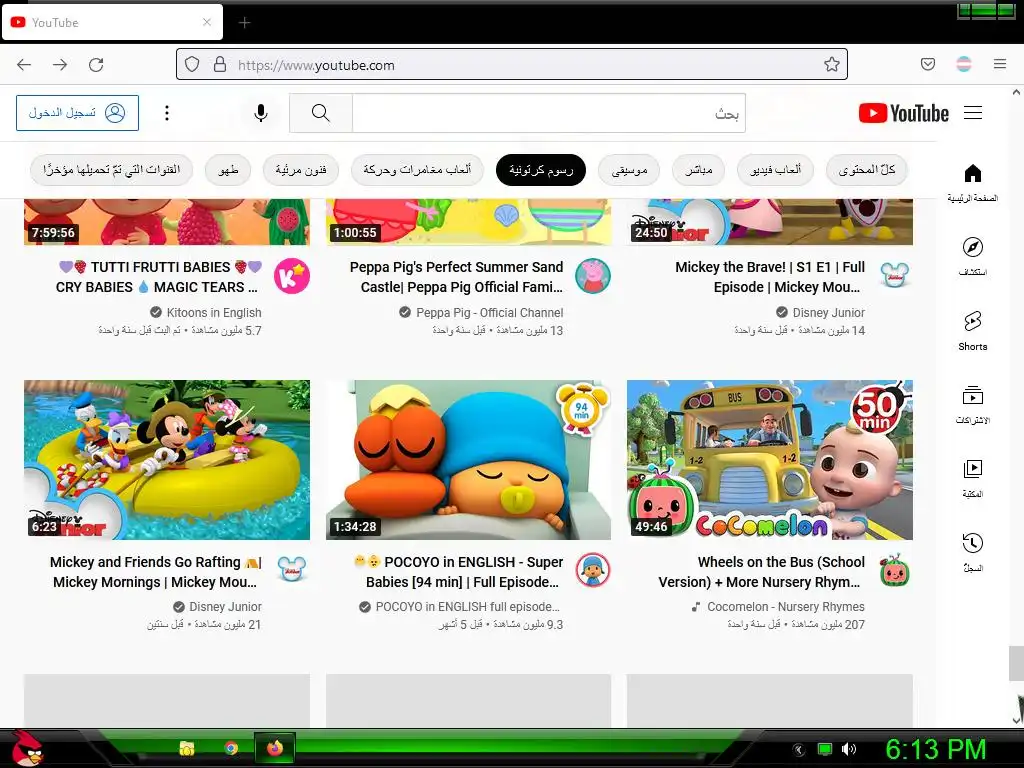Click Peppa Pig channel avatar

pyautogui.click(x=593, y=276)
